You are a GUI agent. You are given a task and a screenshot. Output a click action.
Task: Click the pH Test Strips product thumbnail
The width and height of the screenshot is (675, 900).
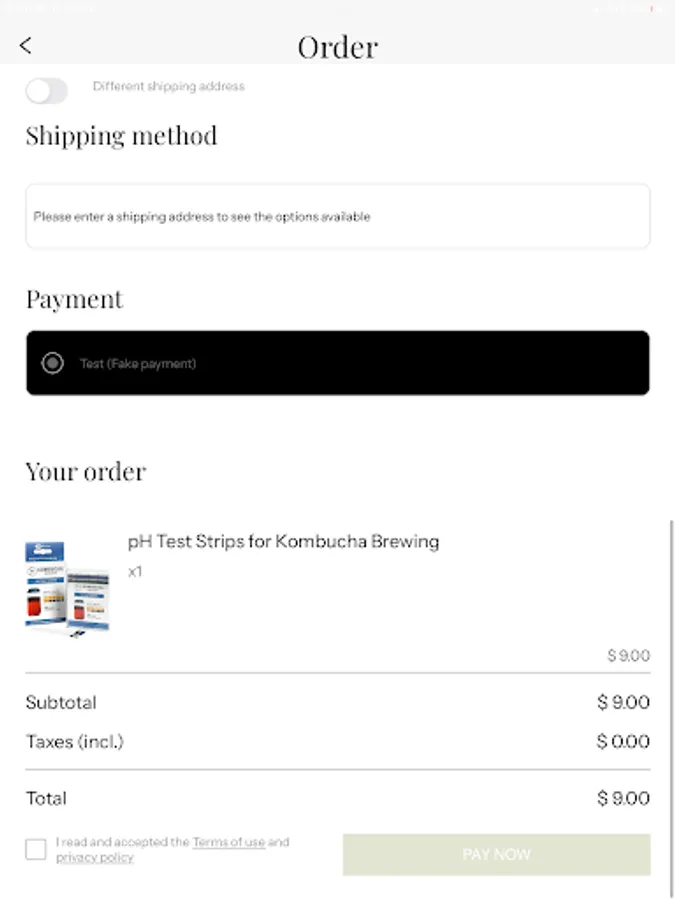pos(67,589)
